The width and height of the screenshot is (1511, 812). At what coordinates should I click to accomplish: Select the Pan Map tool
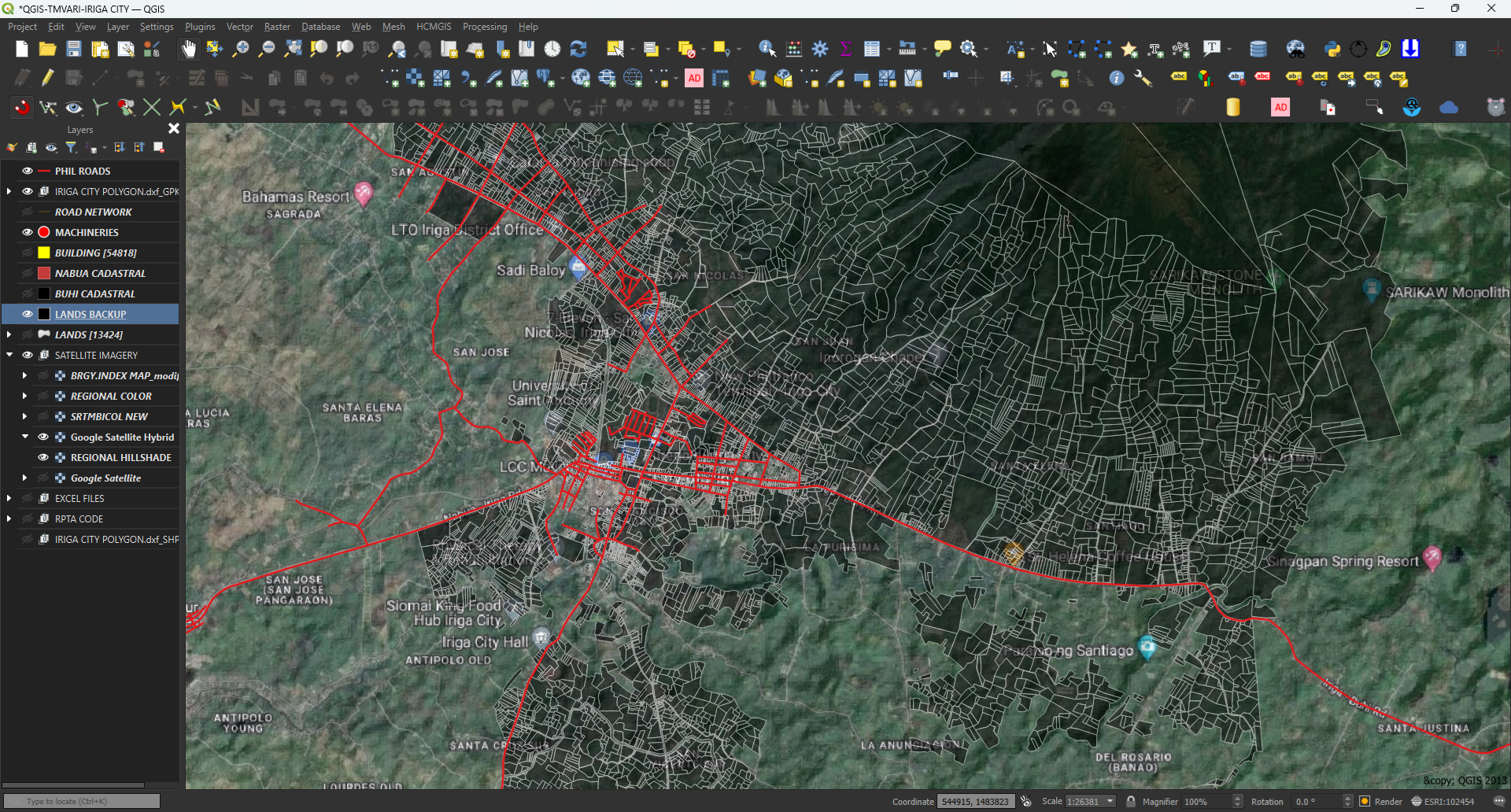(x=188, y=48)
